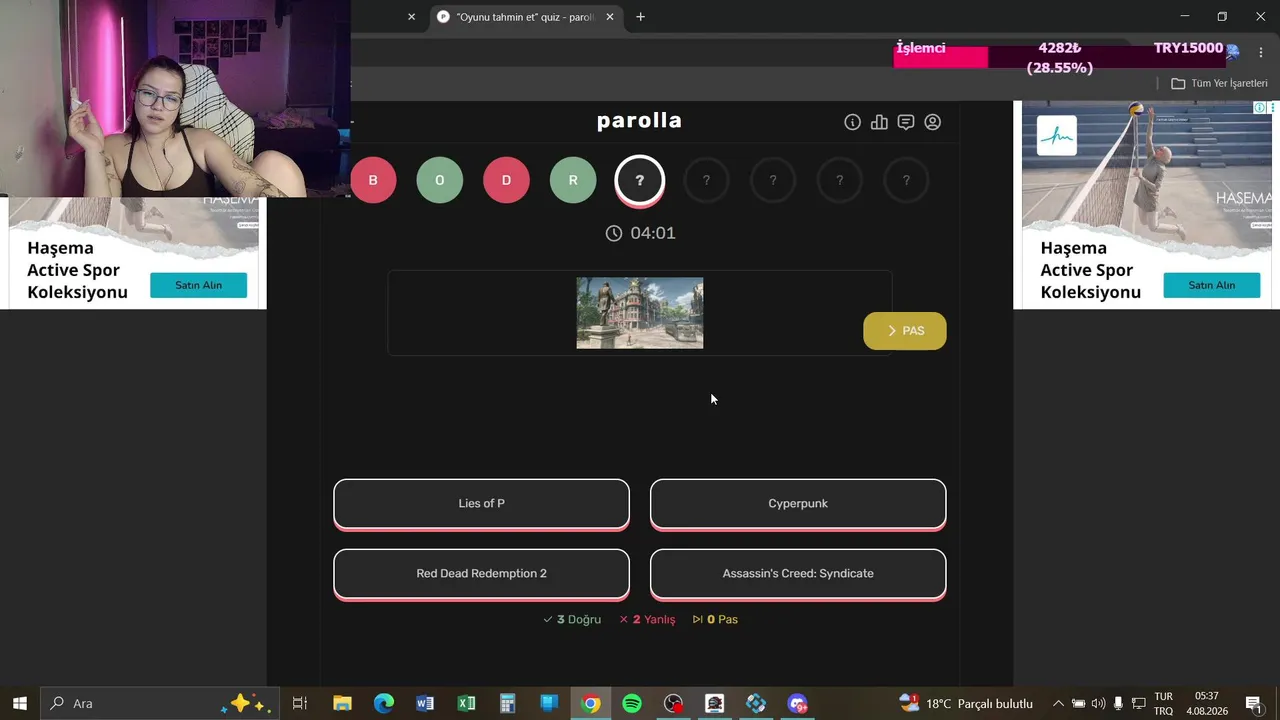
Task: Click the 04:01 countdown timer
Action: [x=640, y=233]
